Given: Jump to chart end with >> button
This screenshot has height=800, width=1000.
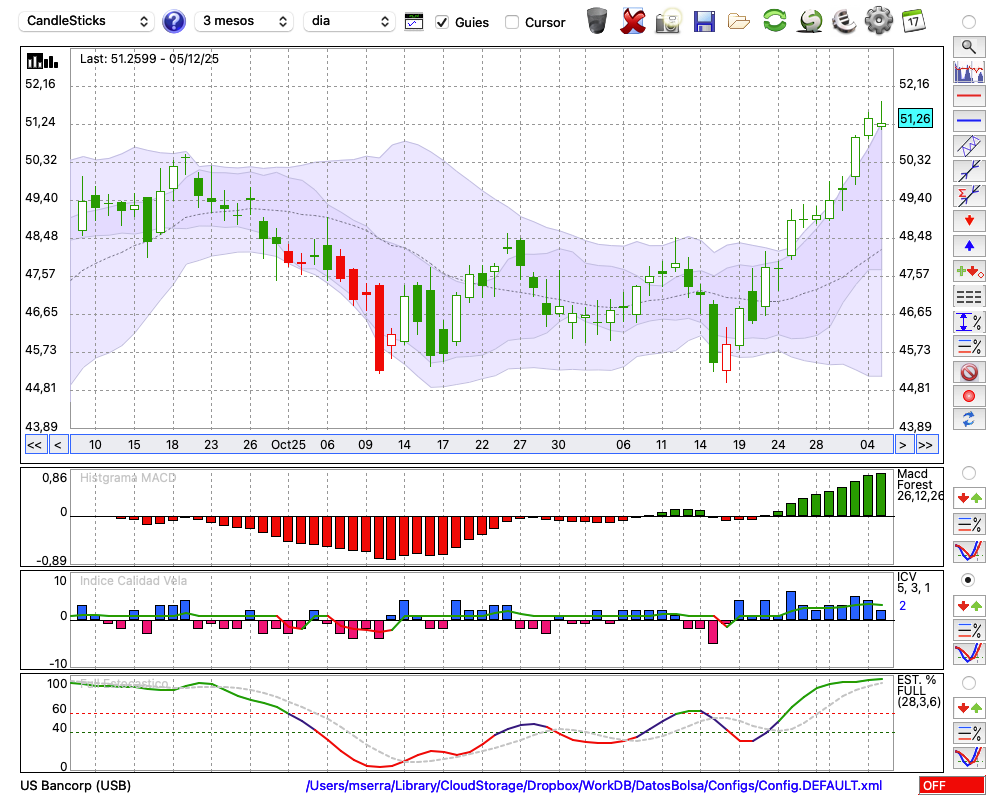Looking at the screenshot, I should click(926, 445).
